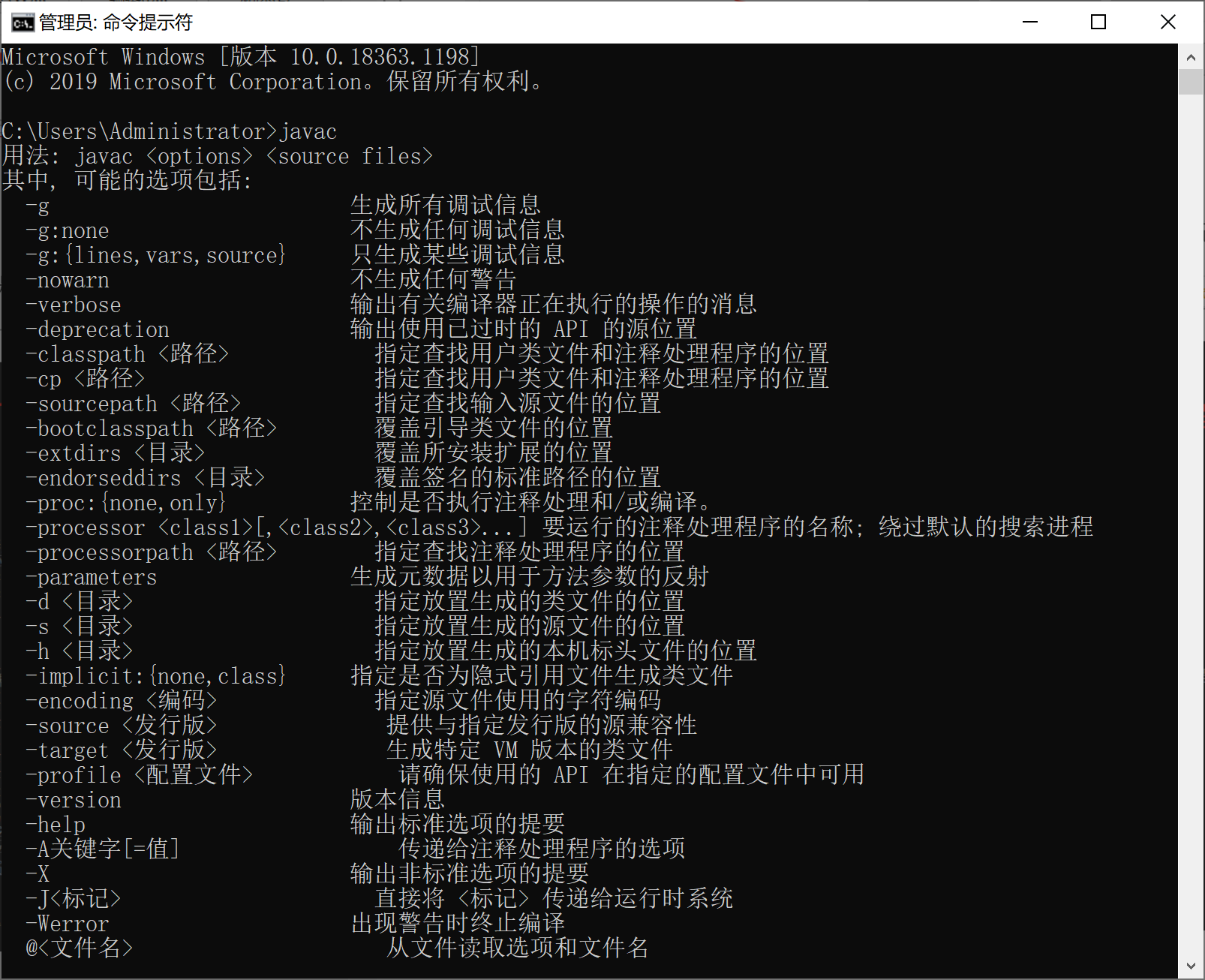Click the description 生成特定 VM 版本的类文件
The width and height of the screenshot is (1205, 980).
pos(530,750)
